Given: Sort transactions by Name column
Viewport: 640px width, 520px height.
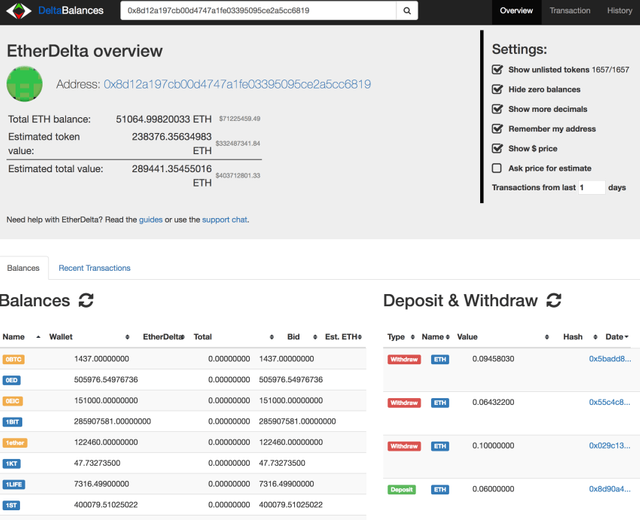Looking at the screenshot, I should pyautogui.click(x=436, y=337).
